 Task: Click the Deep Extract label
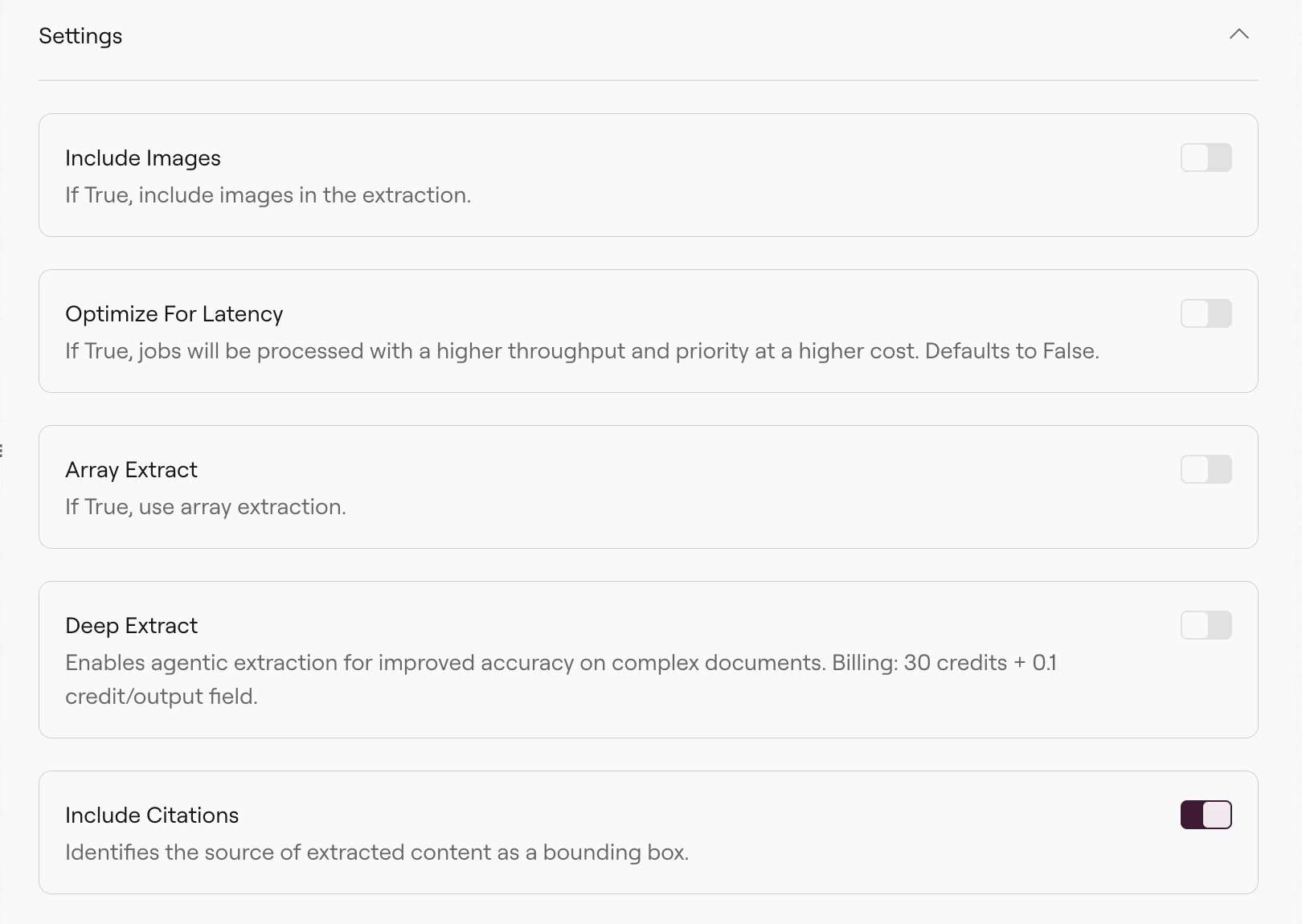131,624
